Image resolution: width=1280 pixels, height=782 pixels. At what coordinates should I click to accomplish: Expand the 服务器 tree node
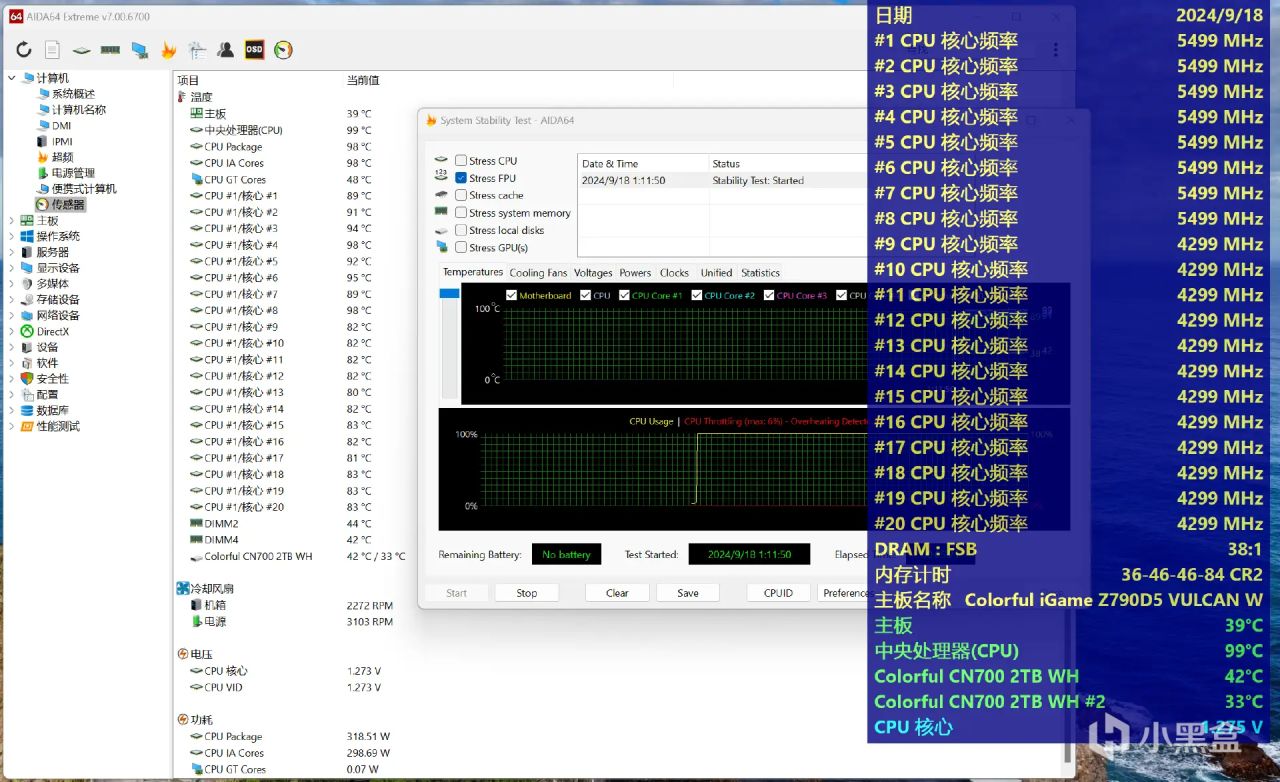[x=12, y=252]
